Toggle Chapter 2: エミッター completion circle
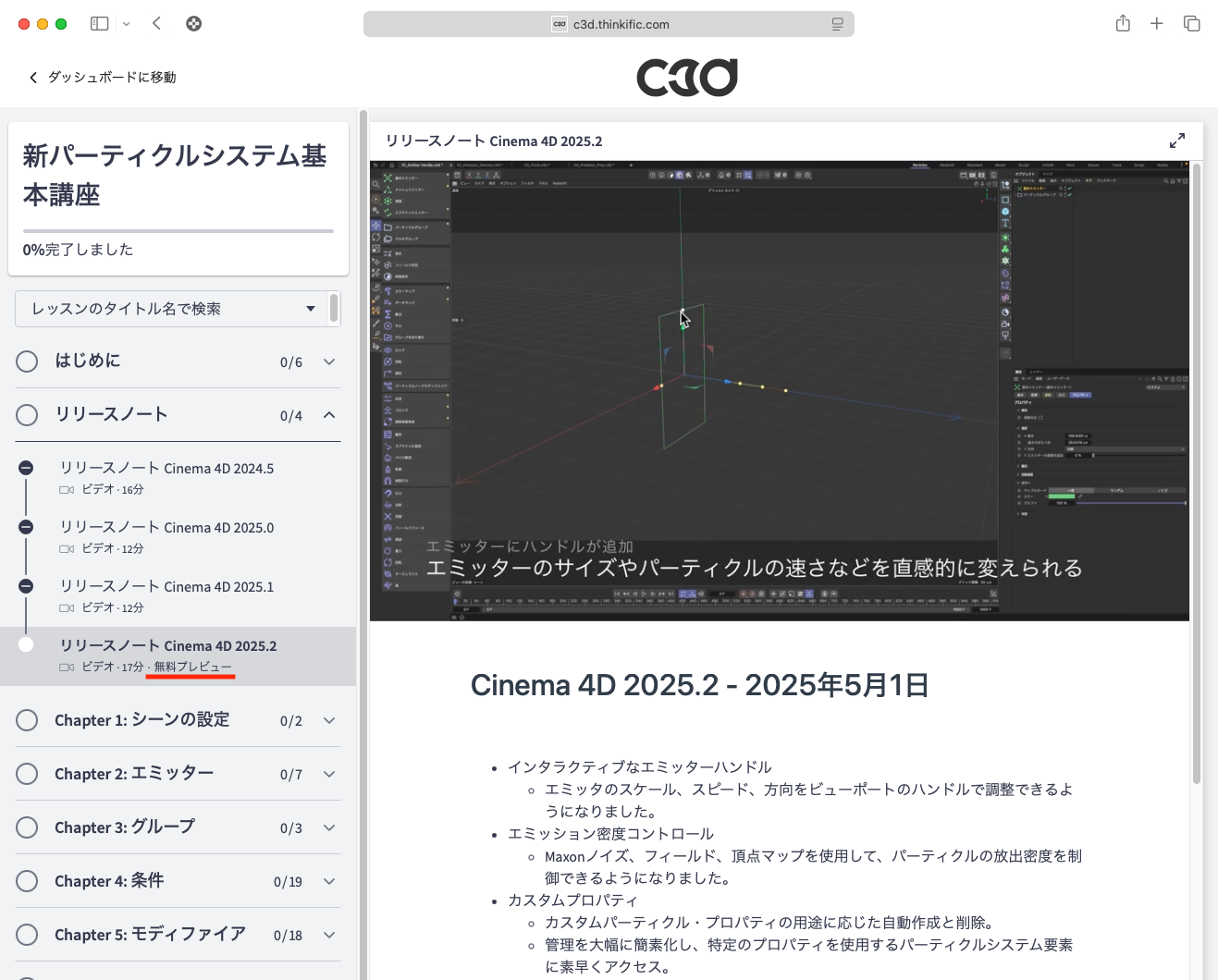The image size is (1218, 980). pyautogui.click(x=27, y=774)
